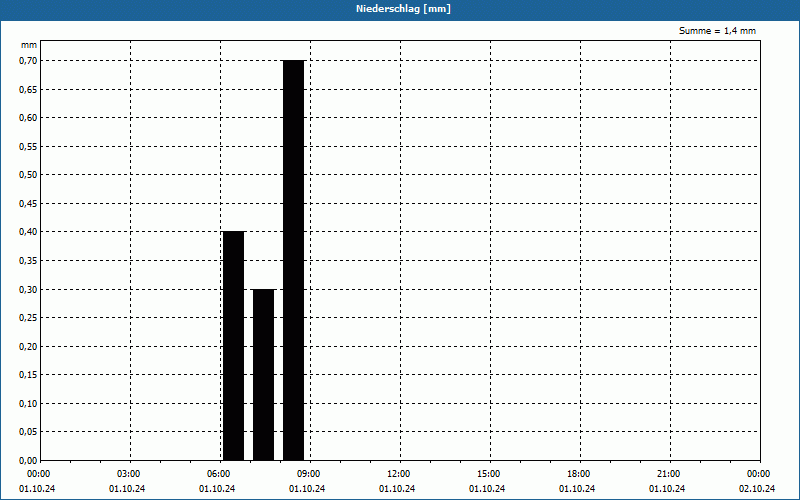Click the '03:00' time label

click(129, 474)
